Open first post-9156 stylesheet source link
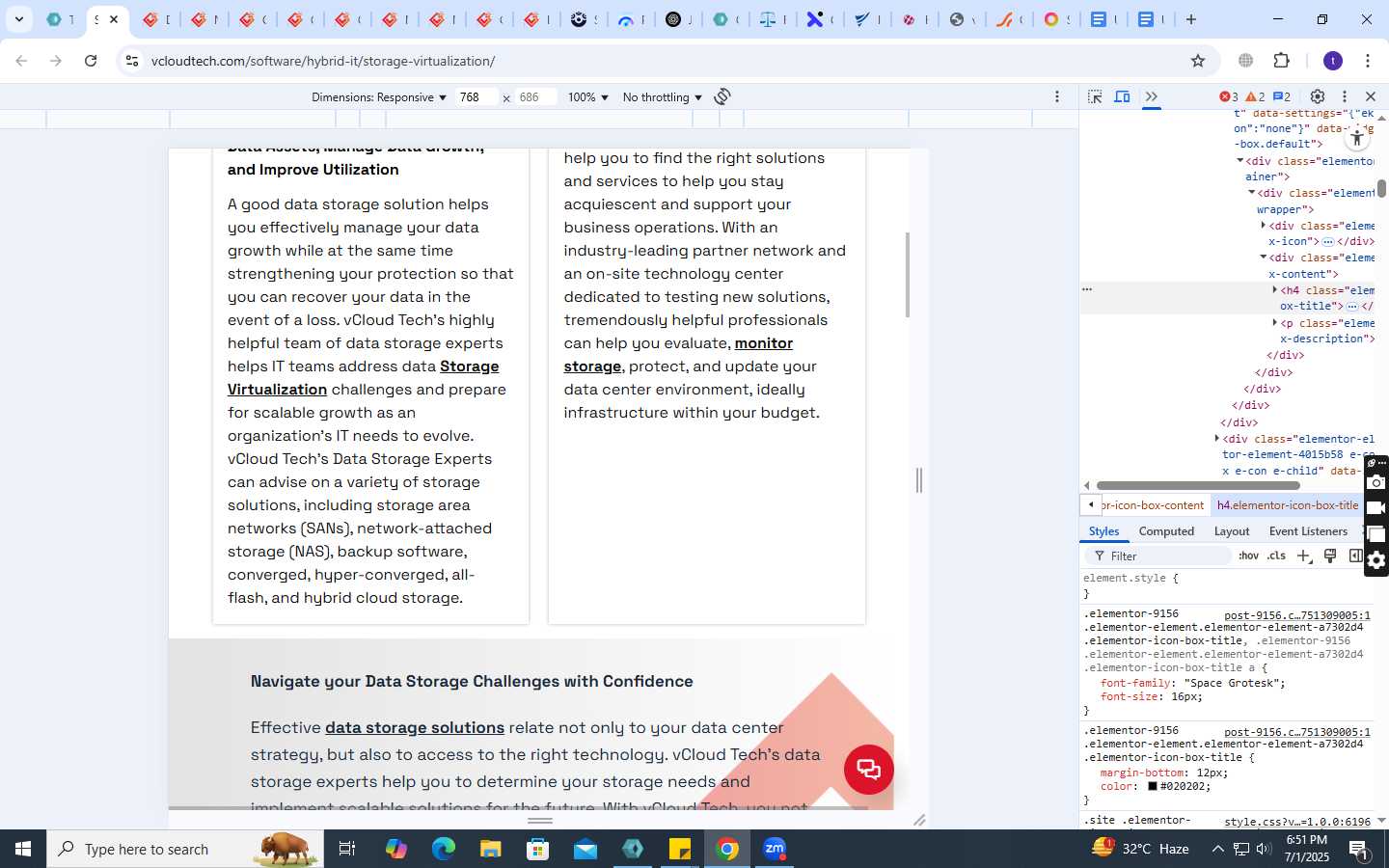Image resolution: width=1389 pixels, height=868 pixels. pyautogui.click(x=1296, y=615)
